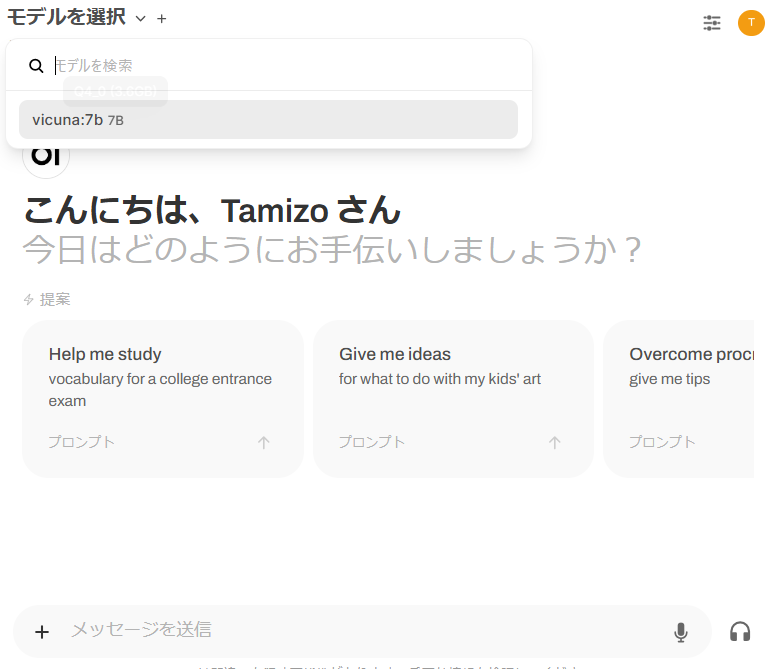
Task: Choose the Overcome procrastination suggestion card
Action: pyautogui.click(x=679, y=399)
